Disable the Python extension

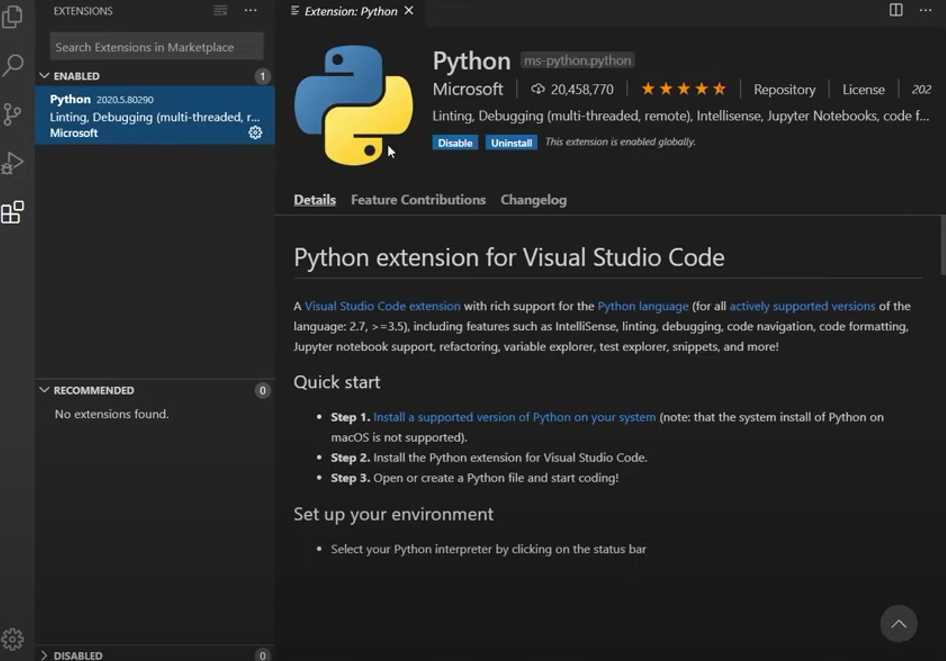coord(455,143)
